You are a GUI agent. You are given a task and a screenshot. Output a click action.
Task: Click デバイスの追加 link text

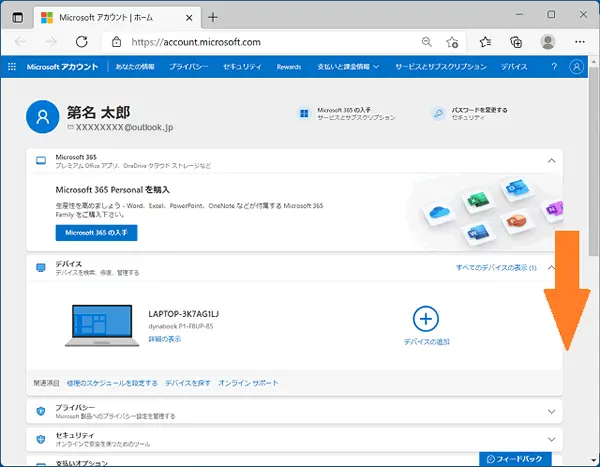(x=426, y=342)
